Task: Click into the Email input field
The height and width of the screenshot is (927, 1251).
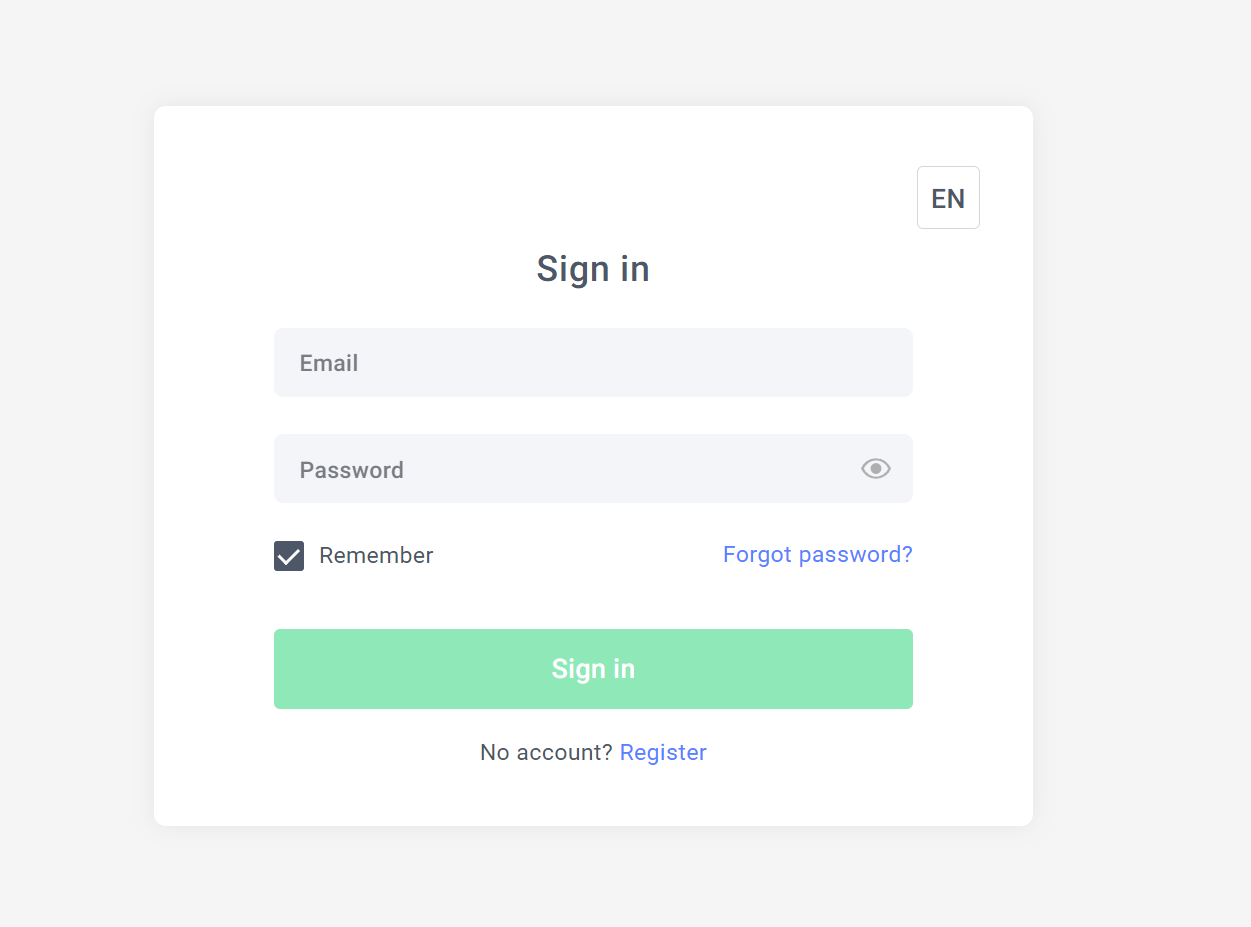Action: tap(593, 363)
